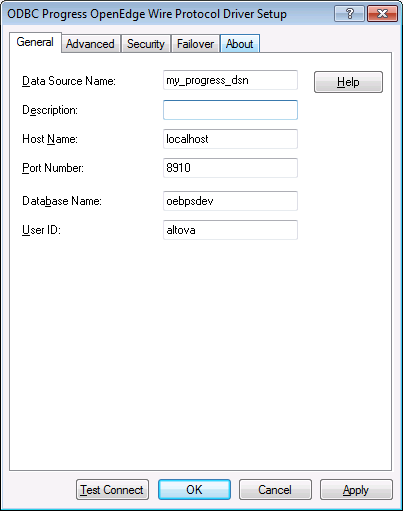Click the Description label

[x=50, y=110]
